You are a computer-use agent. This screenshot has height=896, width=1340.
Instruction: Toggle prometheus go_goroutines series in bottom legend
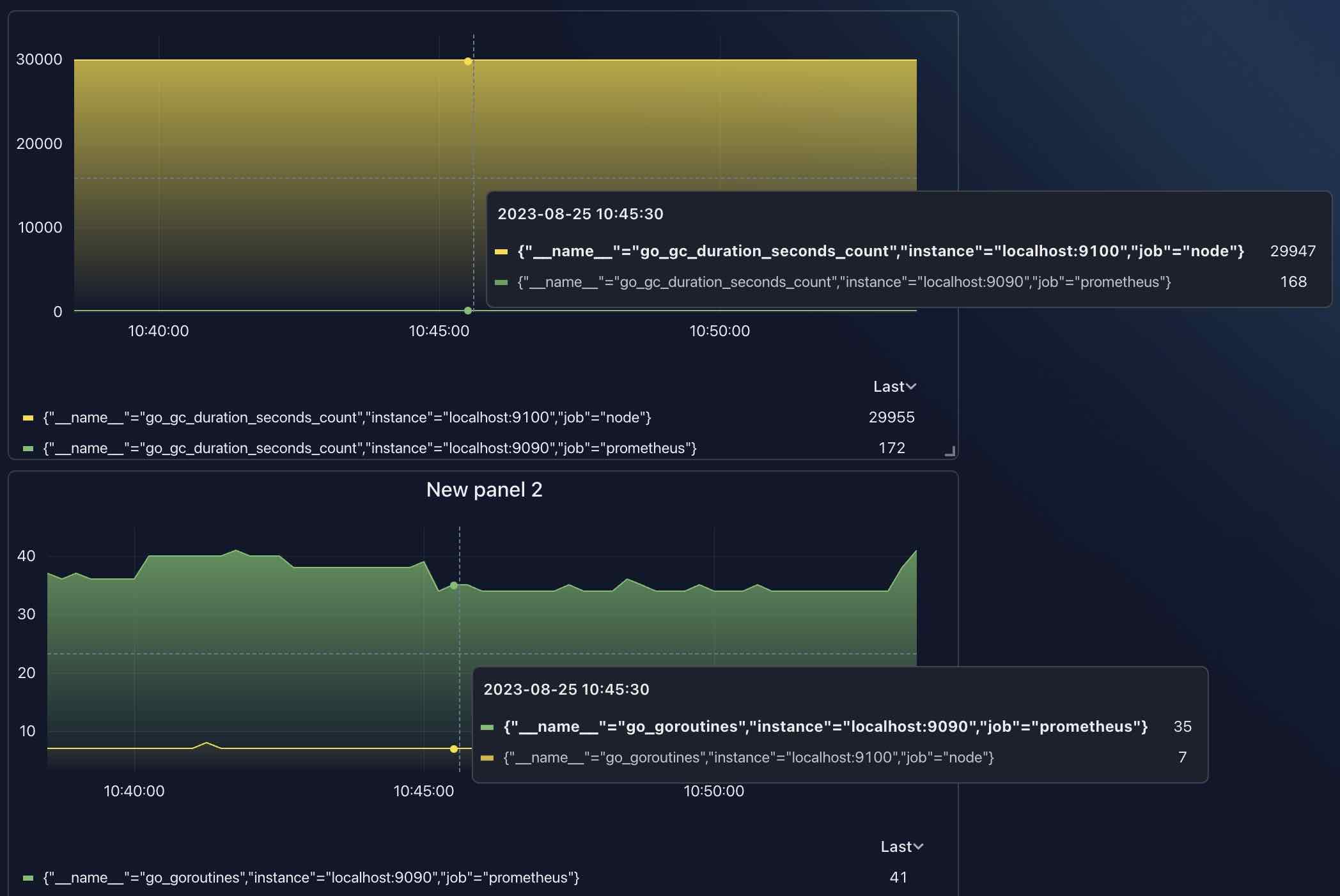click(311, 877)
